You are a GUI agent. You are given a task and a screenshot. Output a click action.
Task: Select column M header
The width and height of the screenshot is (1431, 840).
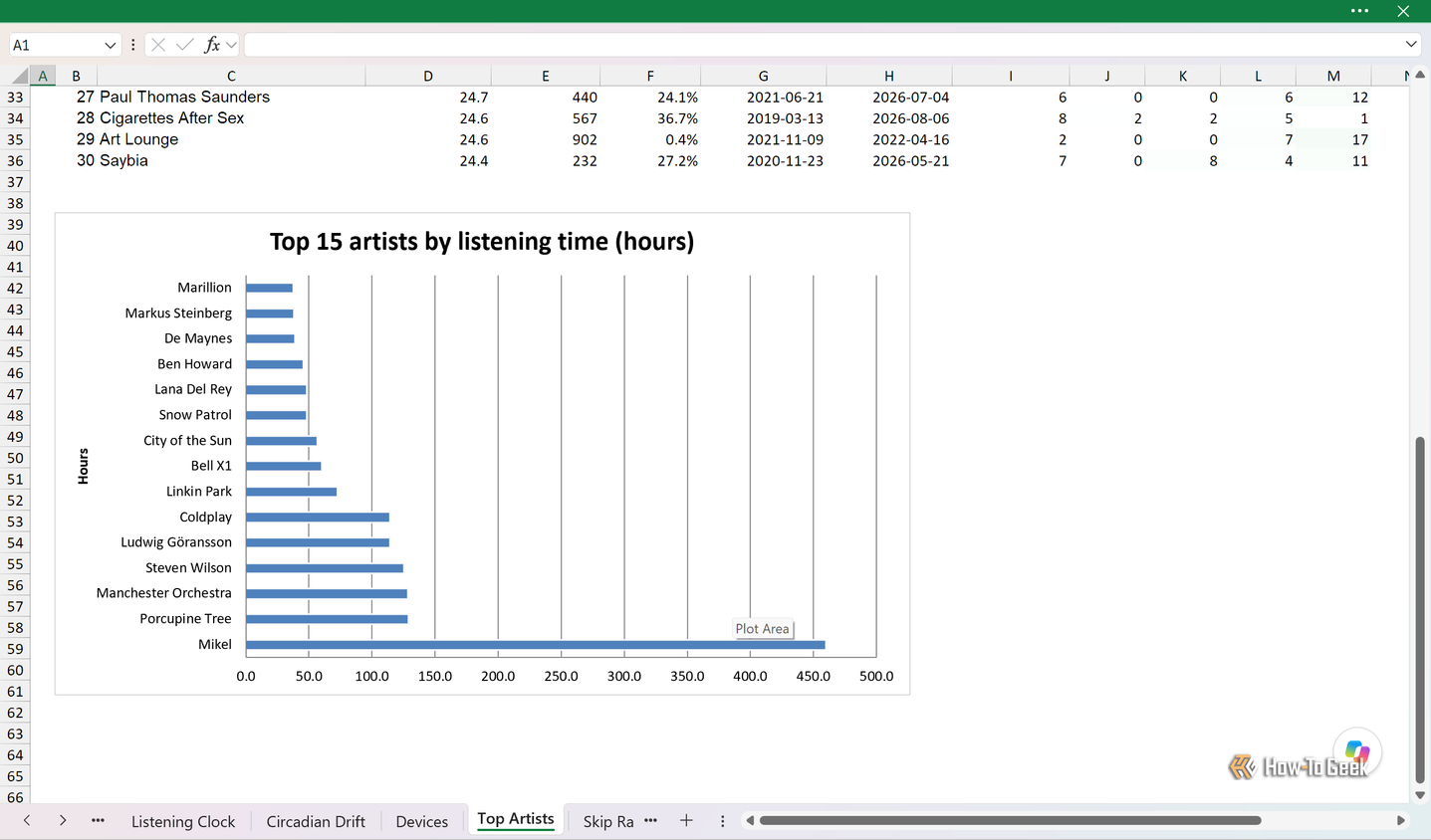tap(1333, 76)
